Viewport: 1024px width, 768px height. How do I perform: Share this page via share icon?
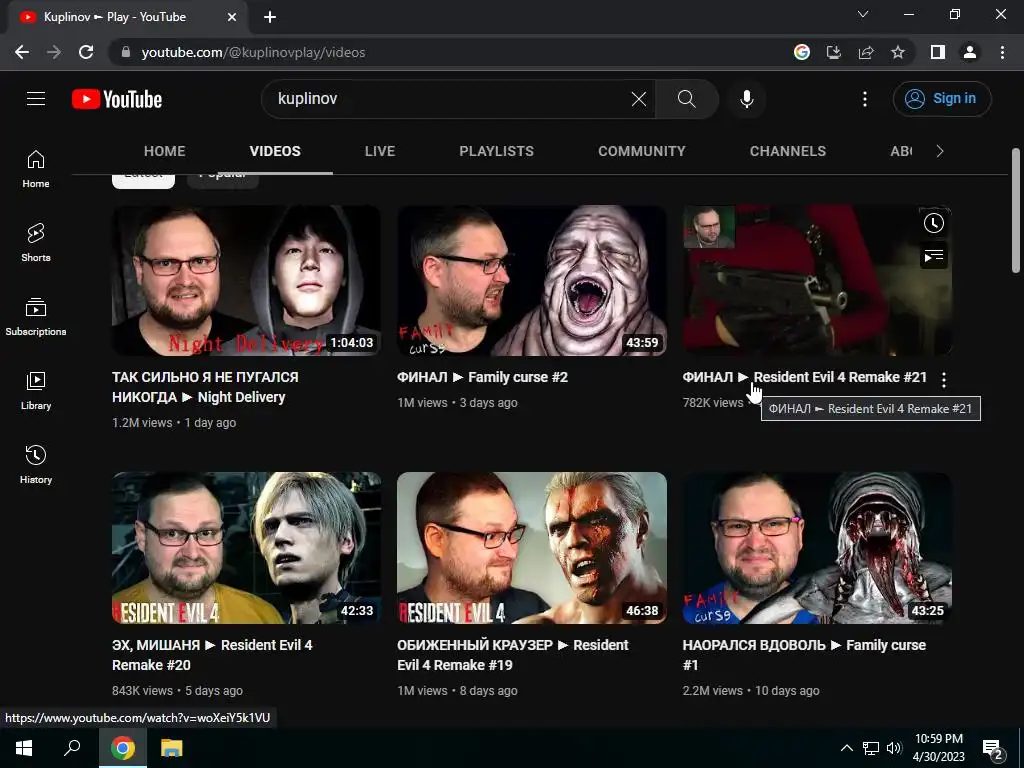(x=866, y=52)
